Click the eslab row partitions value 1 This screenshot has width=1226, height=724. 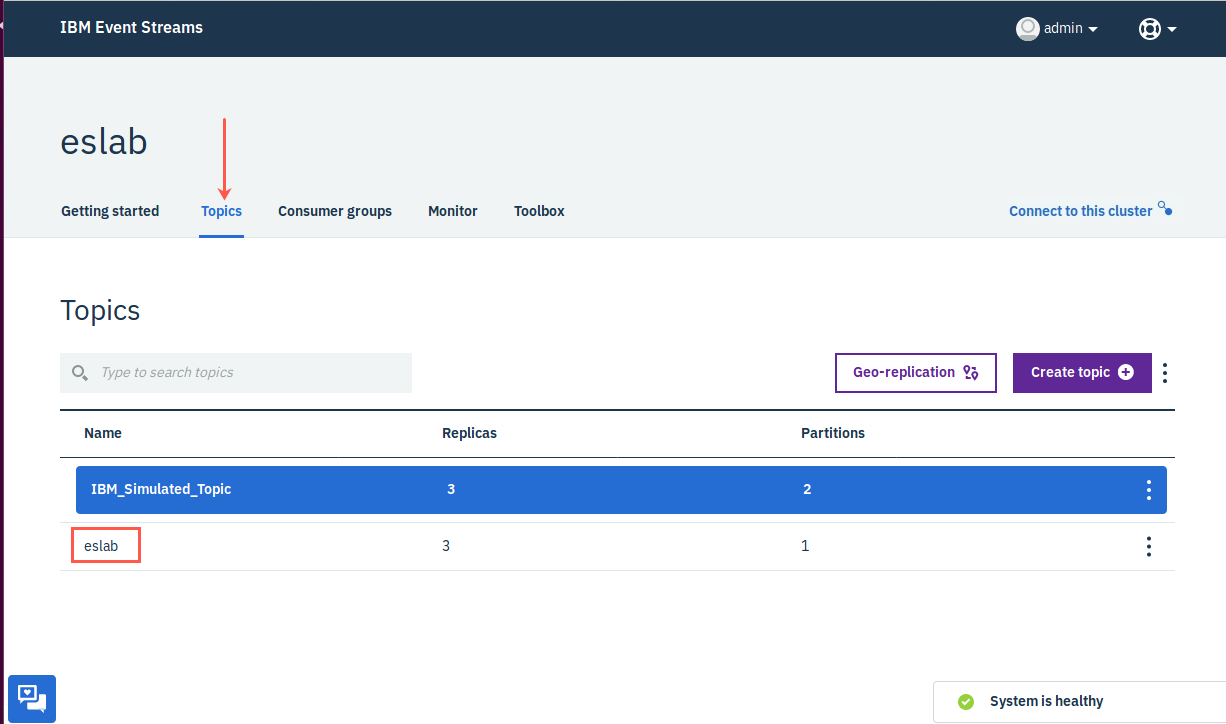(805, 546)
